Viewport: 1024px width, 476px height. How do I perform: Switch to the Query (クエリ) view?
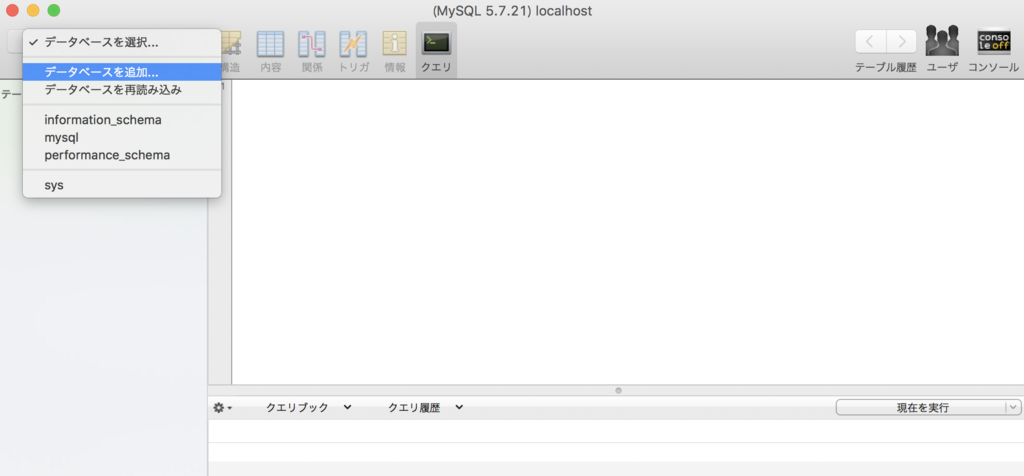[436, 51]
